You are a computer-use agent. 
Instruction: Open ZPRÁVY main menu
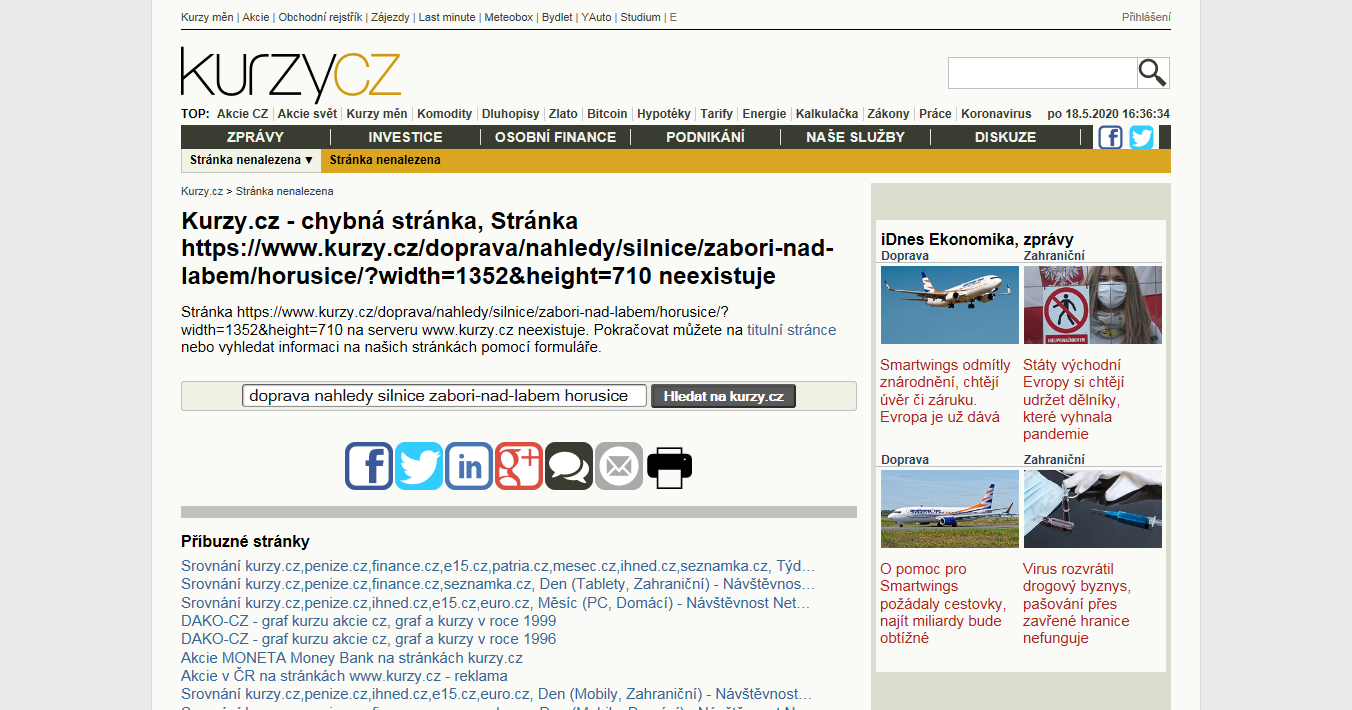click(255, 137)
